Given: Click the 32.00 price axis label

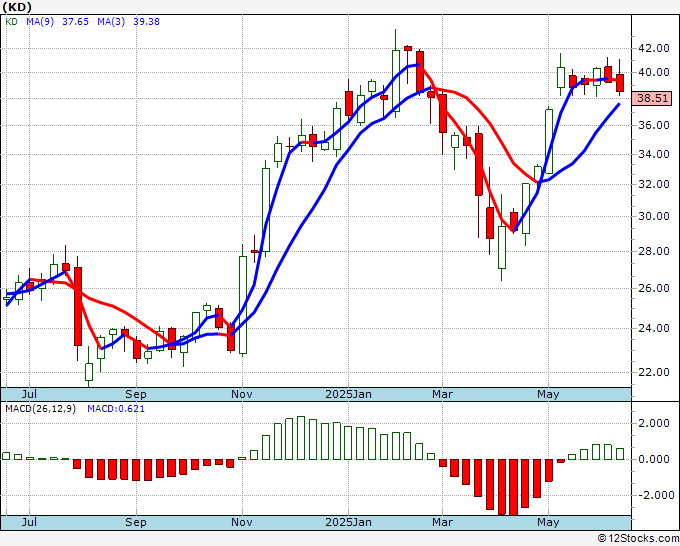Looking at the screenshot, I should click(653, 184).
